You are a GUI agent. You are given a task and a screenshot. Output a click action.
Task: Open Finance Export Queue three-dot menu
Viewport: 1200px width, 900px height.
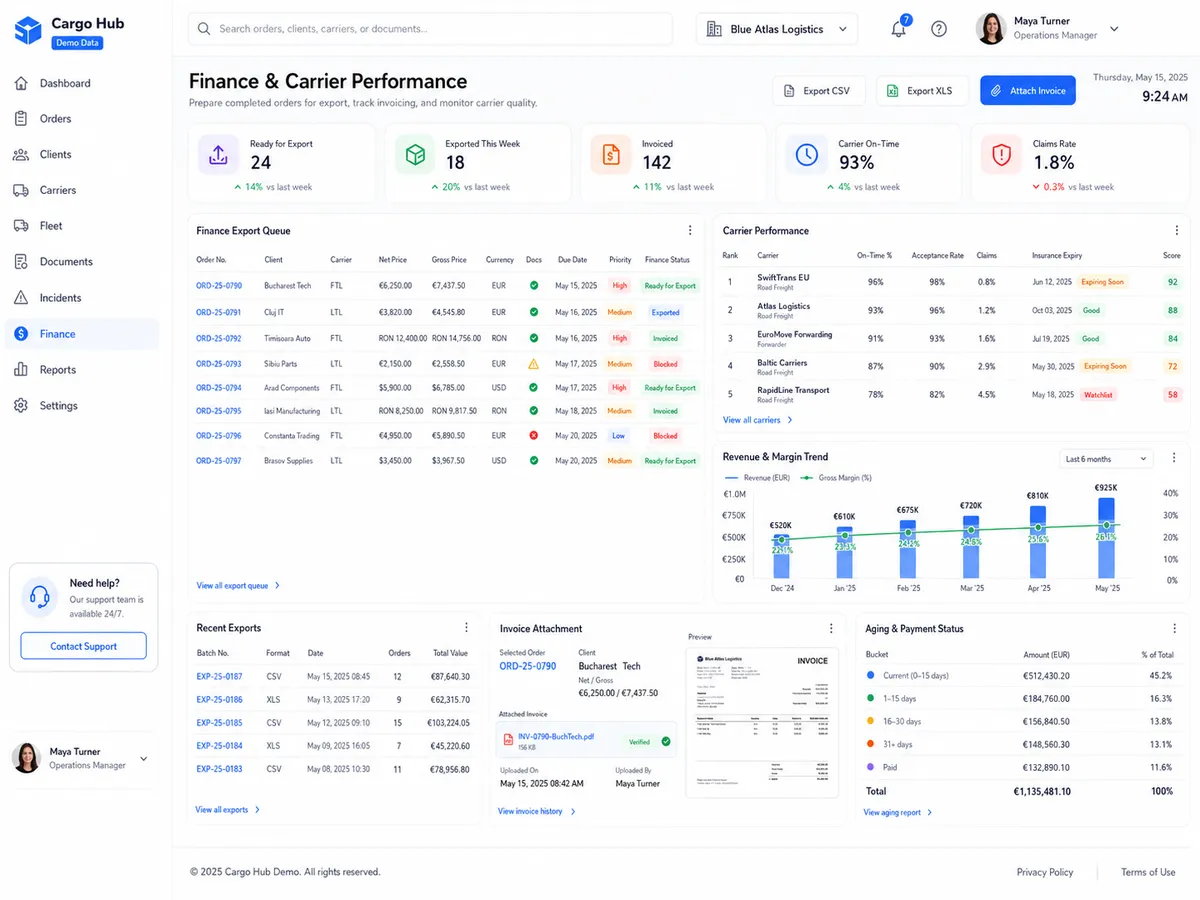[689, 231]
